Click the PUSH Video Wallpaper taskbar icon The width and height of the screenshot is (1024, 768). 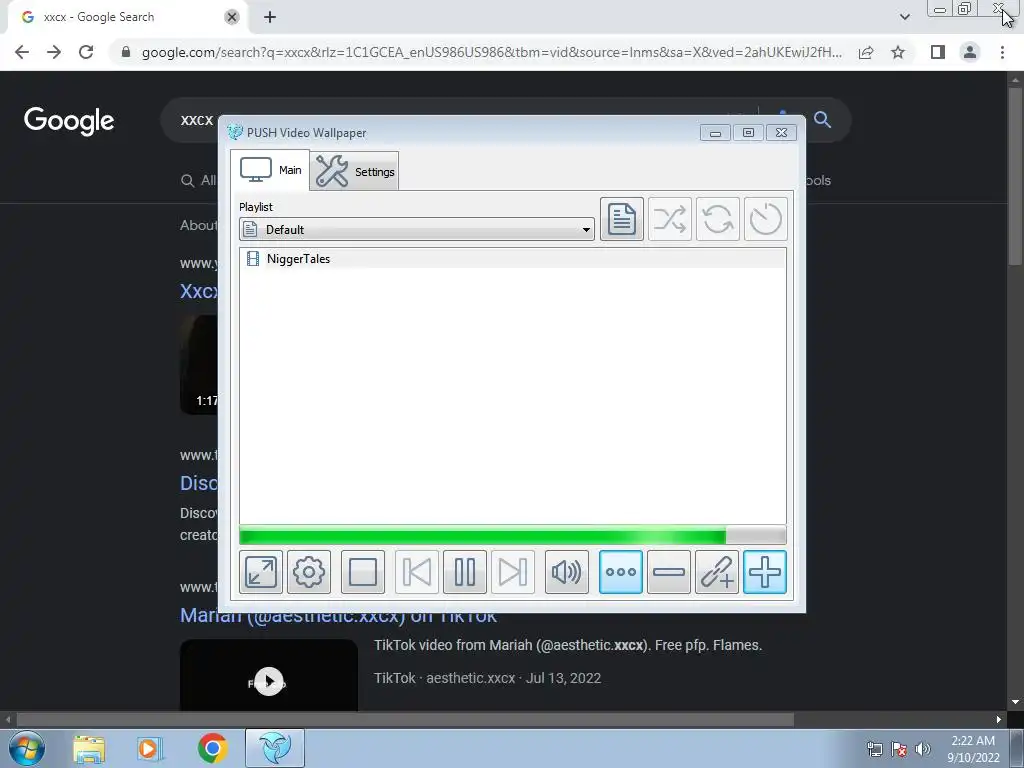point(275,748)
